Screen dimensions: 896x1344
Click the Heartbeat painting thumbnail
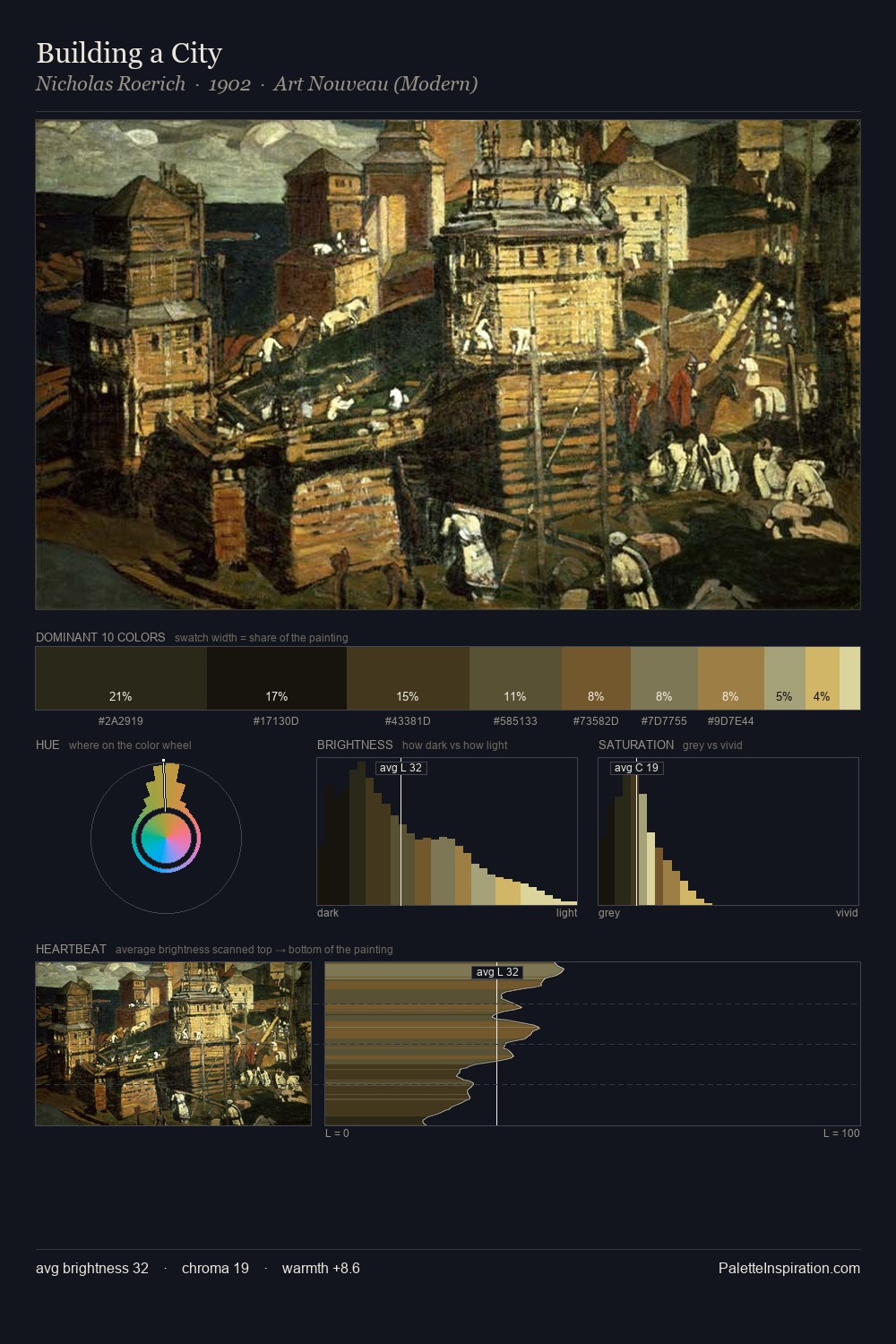point(173,1044)
